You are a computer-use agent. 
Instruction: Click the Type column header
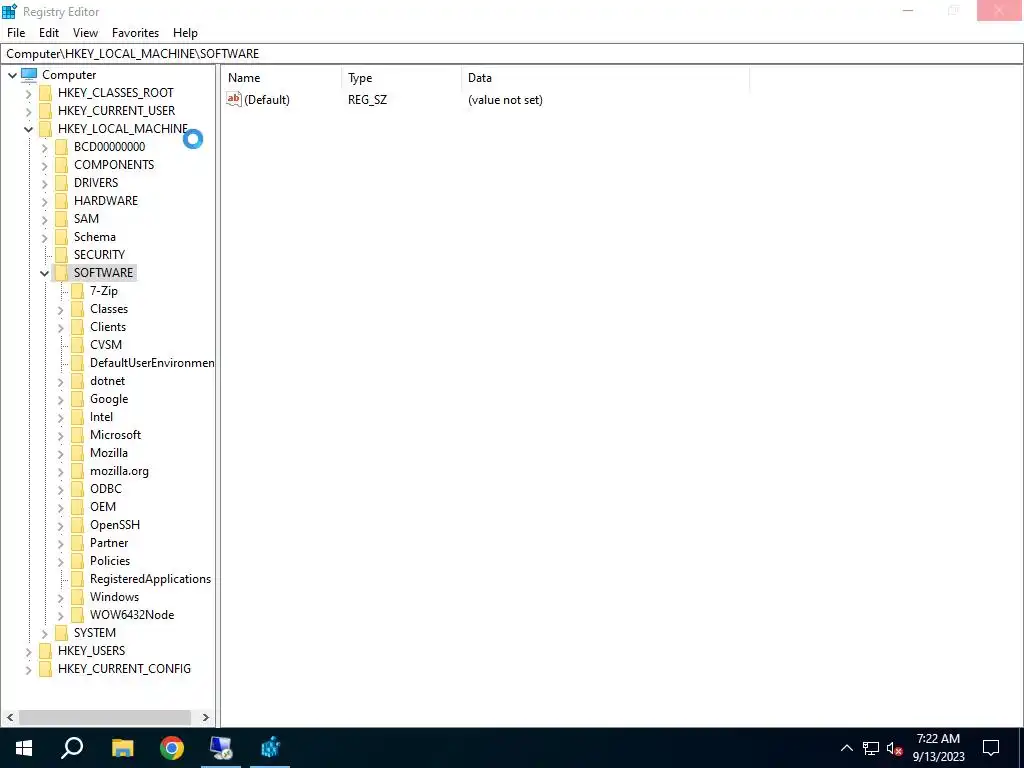[402, 78]
